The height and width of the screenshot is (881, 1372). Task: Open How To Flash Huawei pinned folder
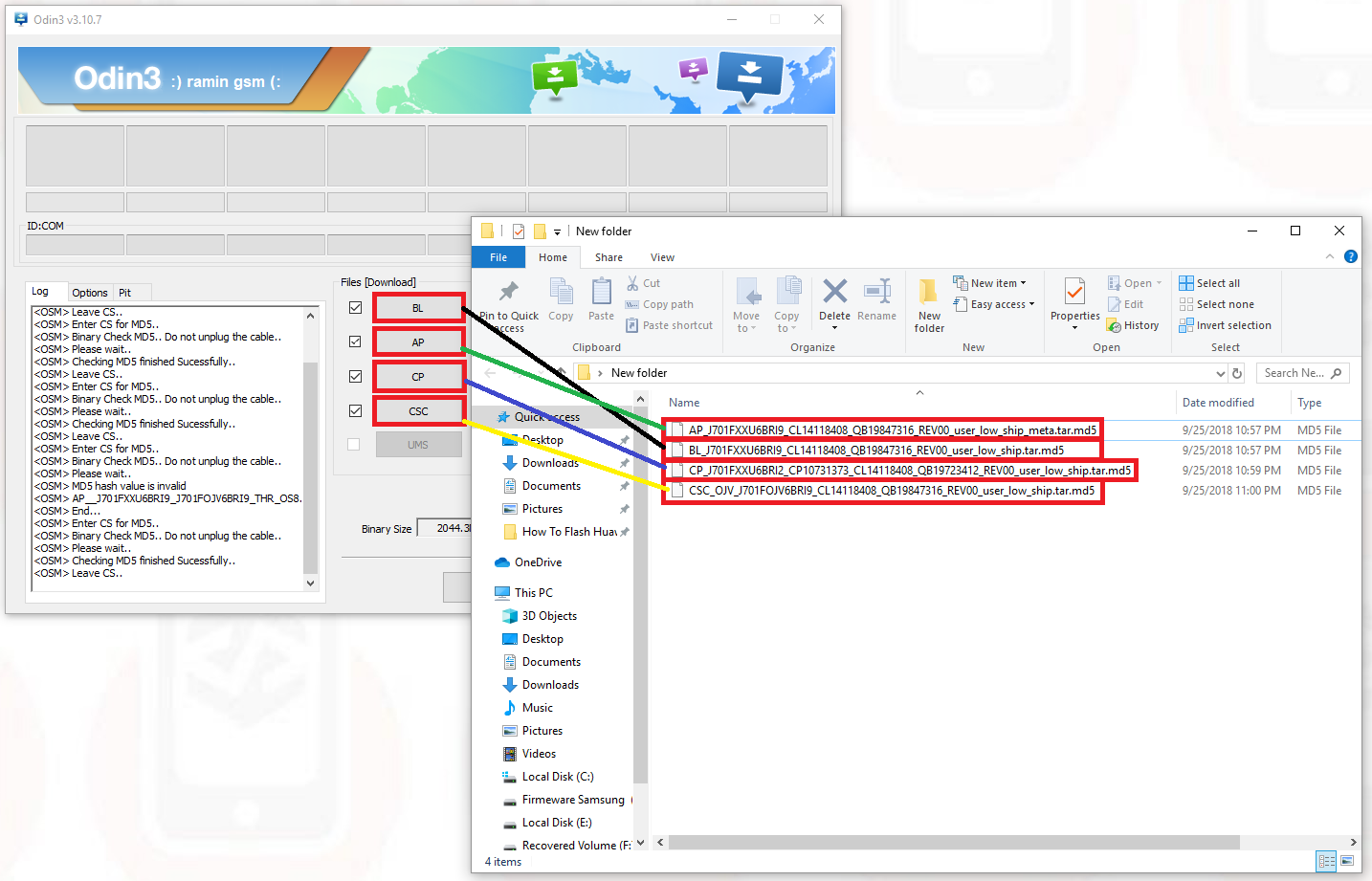[559, 532]
